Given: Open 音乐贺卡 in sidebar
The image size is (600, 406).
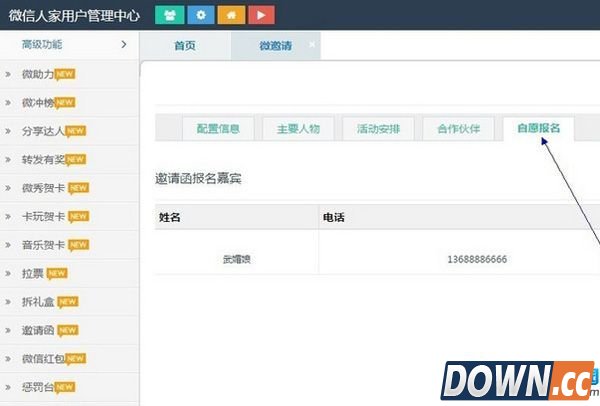Looking at the screenshot, I should click(43, 245).
